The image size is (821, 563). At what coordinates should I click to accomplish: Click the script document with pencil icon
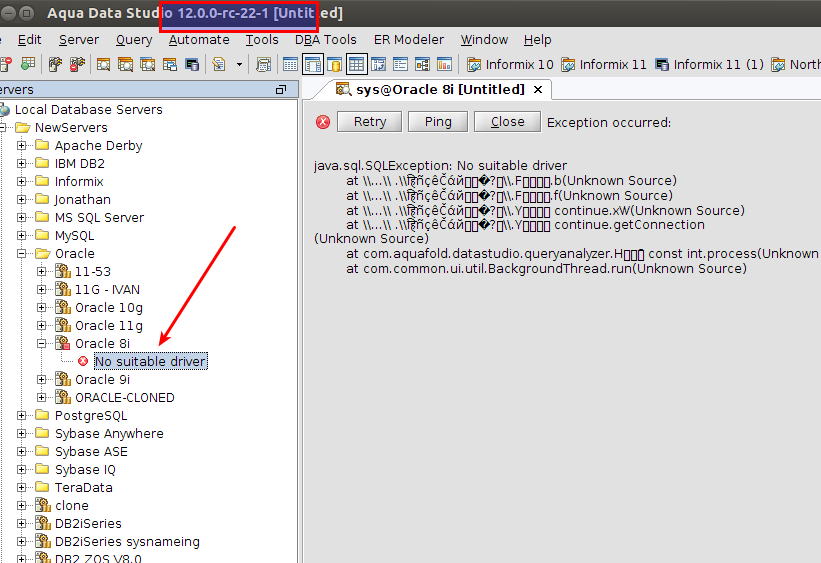pyautogui.click(x=219, y=64)
